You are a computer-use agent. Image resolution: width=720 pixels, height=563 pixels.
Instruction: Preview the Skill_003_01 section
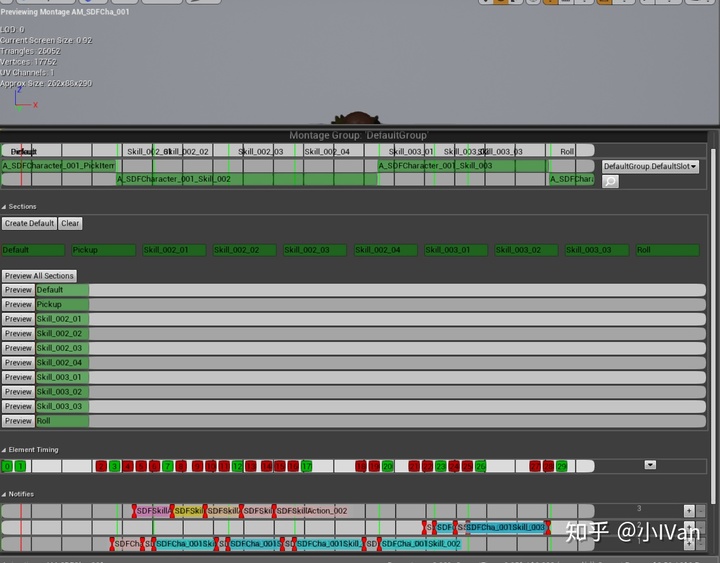(18, 377)
